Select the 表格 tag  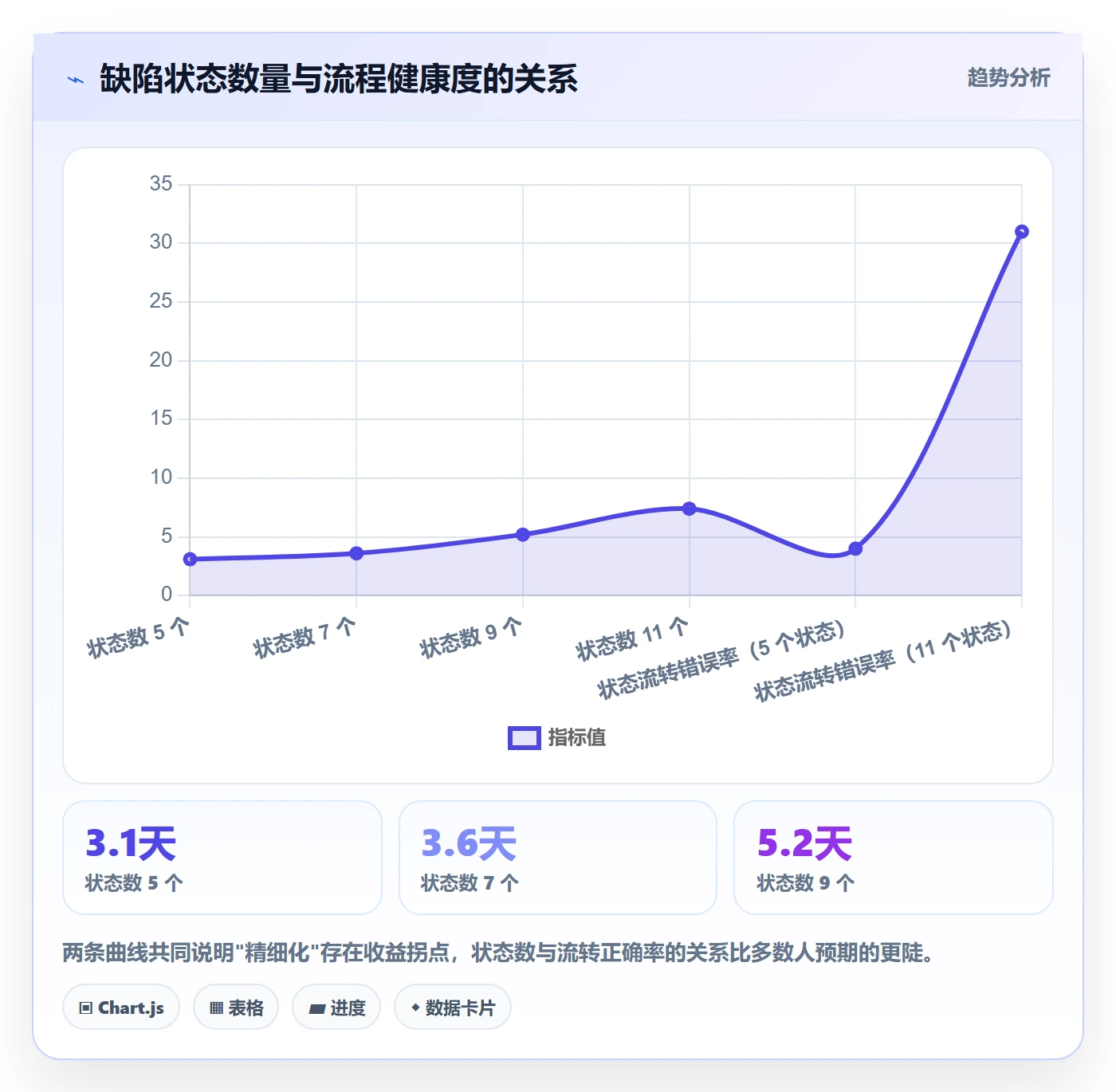[x=236, y=1008]
